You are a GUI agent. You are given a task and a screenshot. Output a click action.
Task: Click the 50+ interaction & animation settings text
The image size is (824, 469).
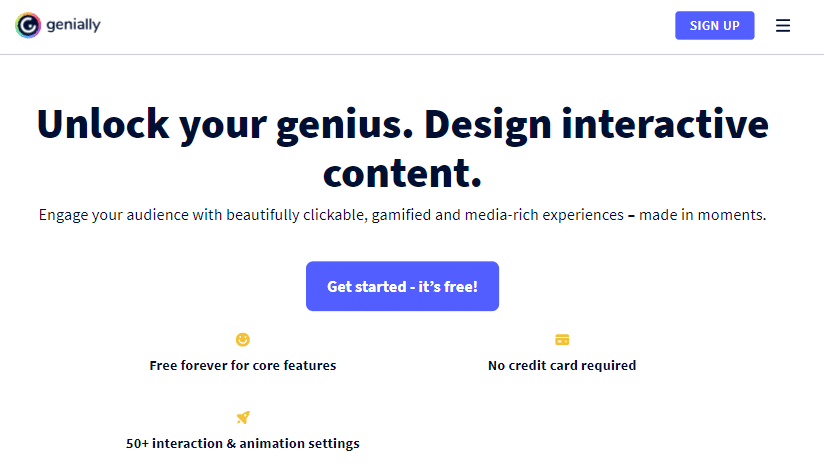point(243,443)
